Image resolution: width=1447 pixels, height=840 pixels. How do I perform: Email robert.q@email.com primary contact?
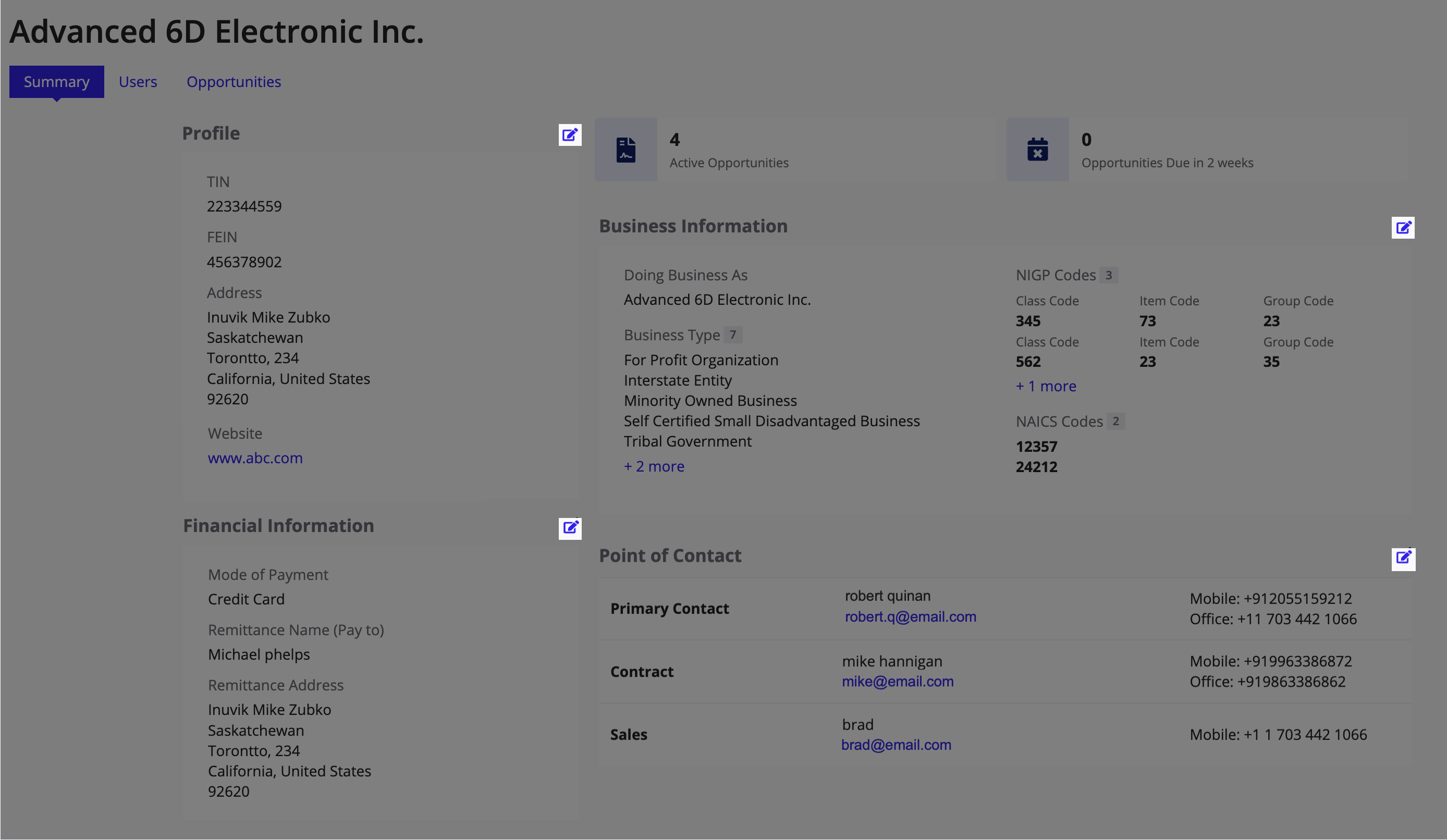(x=911, y=616)
